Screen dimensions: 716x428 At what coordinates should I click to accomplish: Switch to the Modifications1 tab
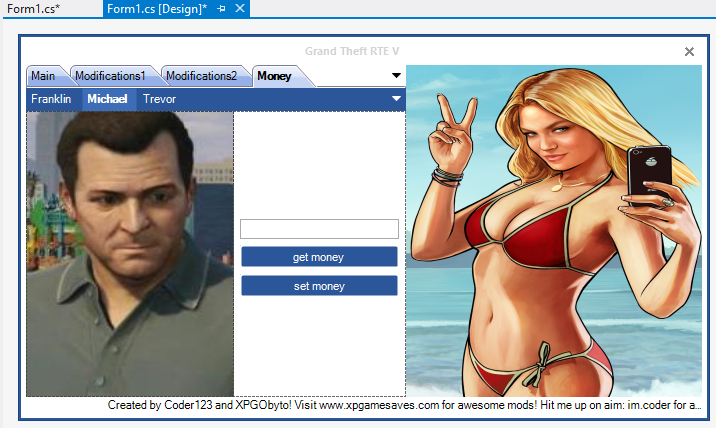coord(110,76)
